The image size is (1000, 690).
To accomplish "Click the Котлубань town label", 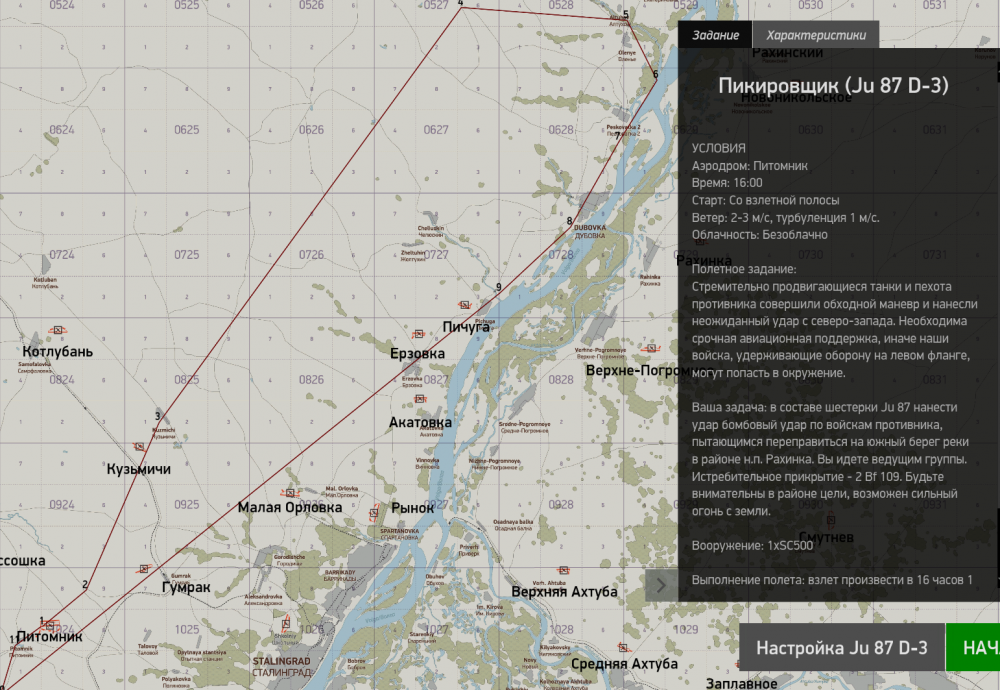I will tap(57, 352).
